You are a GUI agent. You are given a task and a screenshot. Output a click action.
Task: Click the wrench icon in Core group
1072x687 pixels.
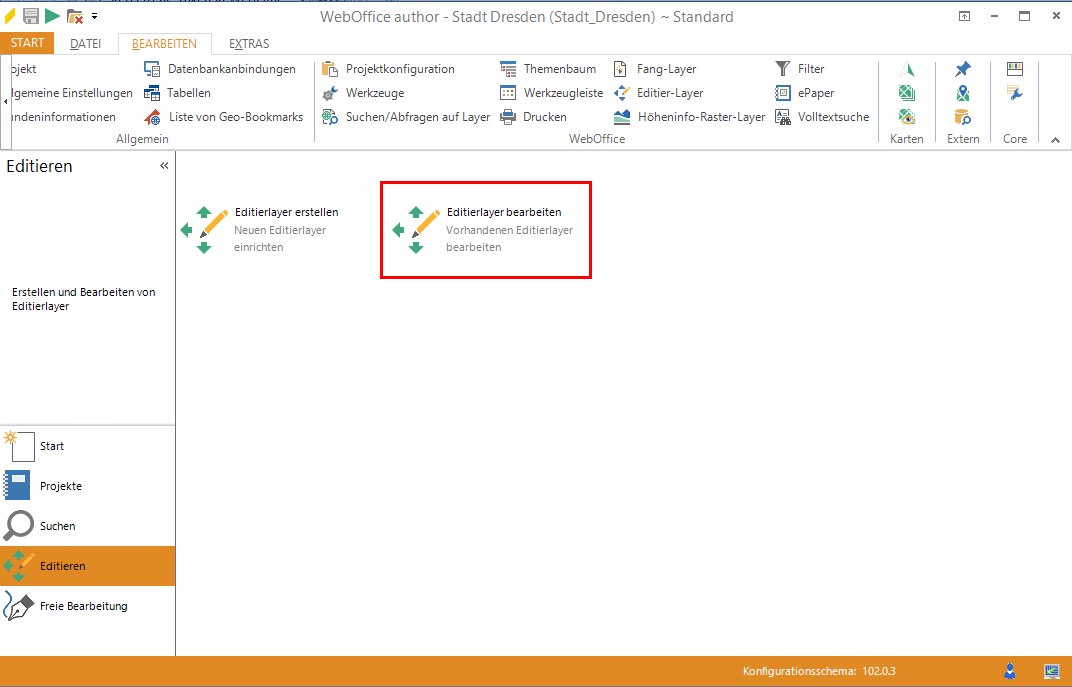click(x=1015, y=93)
